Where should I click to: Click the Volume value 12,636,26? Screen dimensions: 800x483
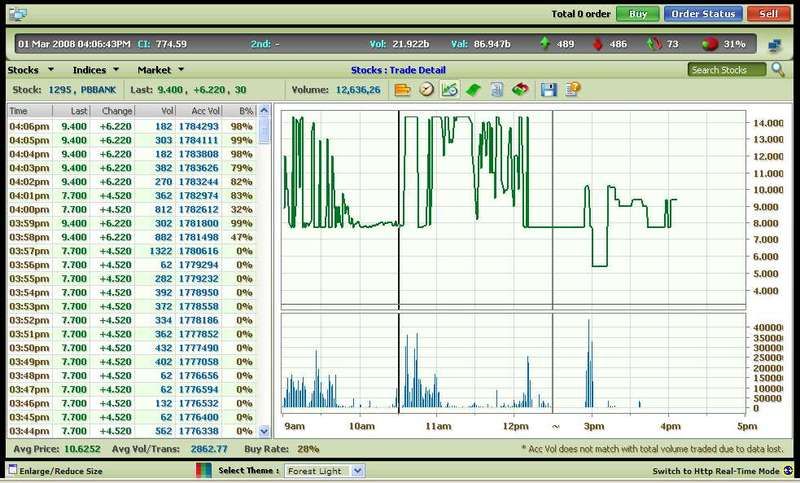pyautogui.click(x=358, y=90)
